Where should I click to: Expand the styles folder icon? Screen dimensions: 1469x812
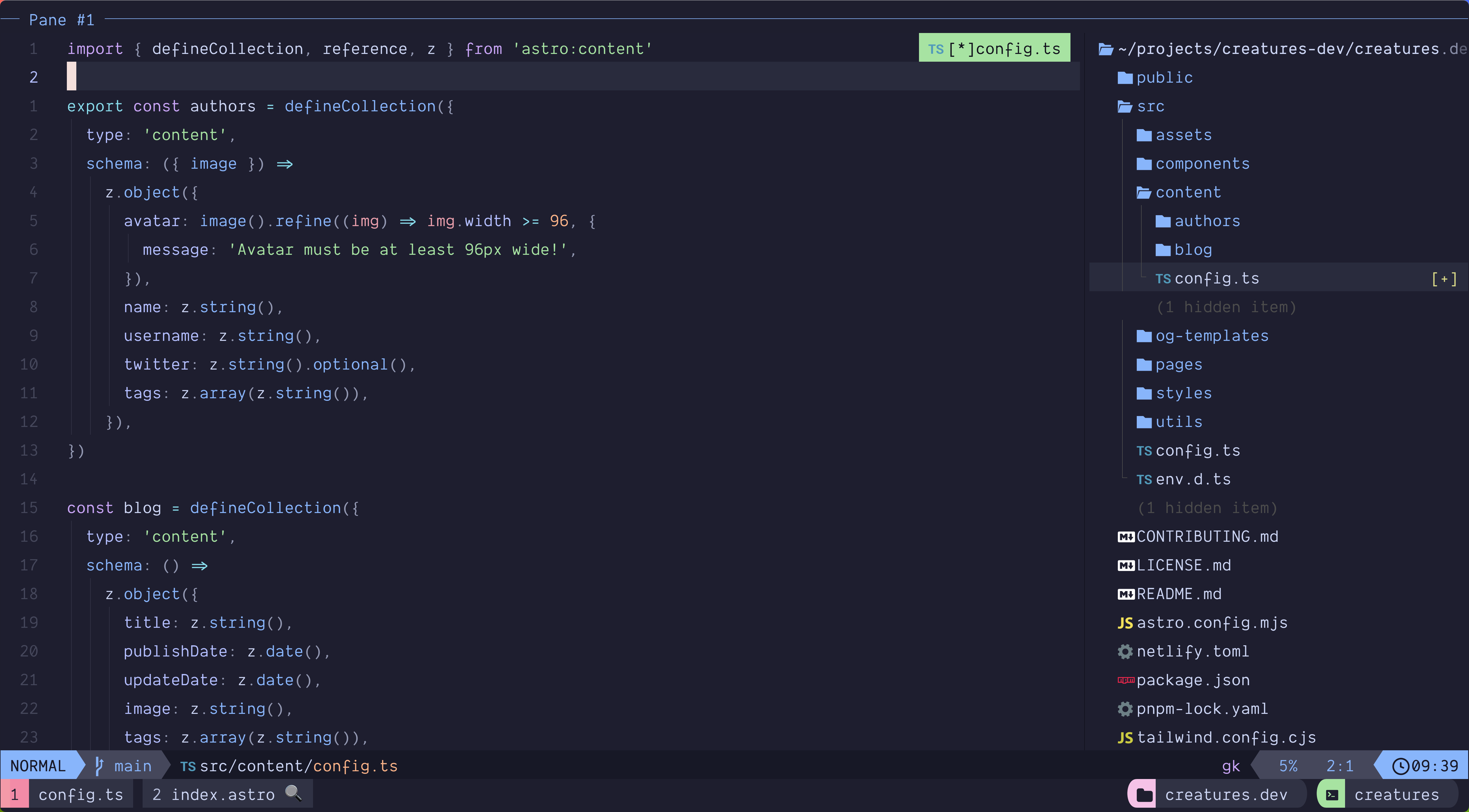tap(1144, 393)
